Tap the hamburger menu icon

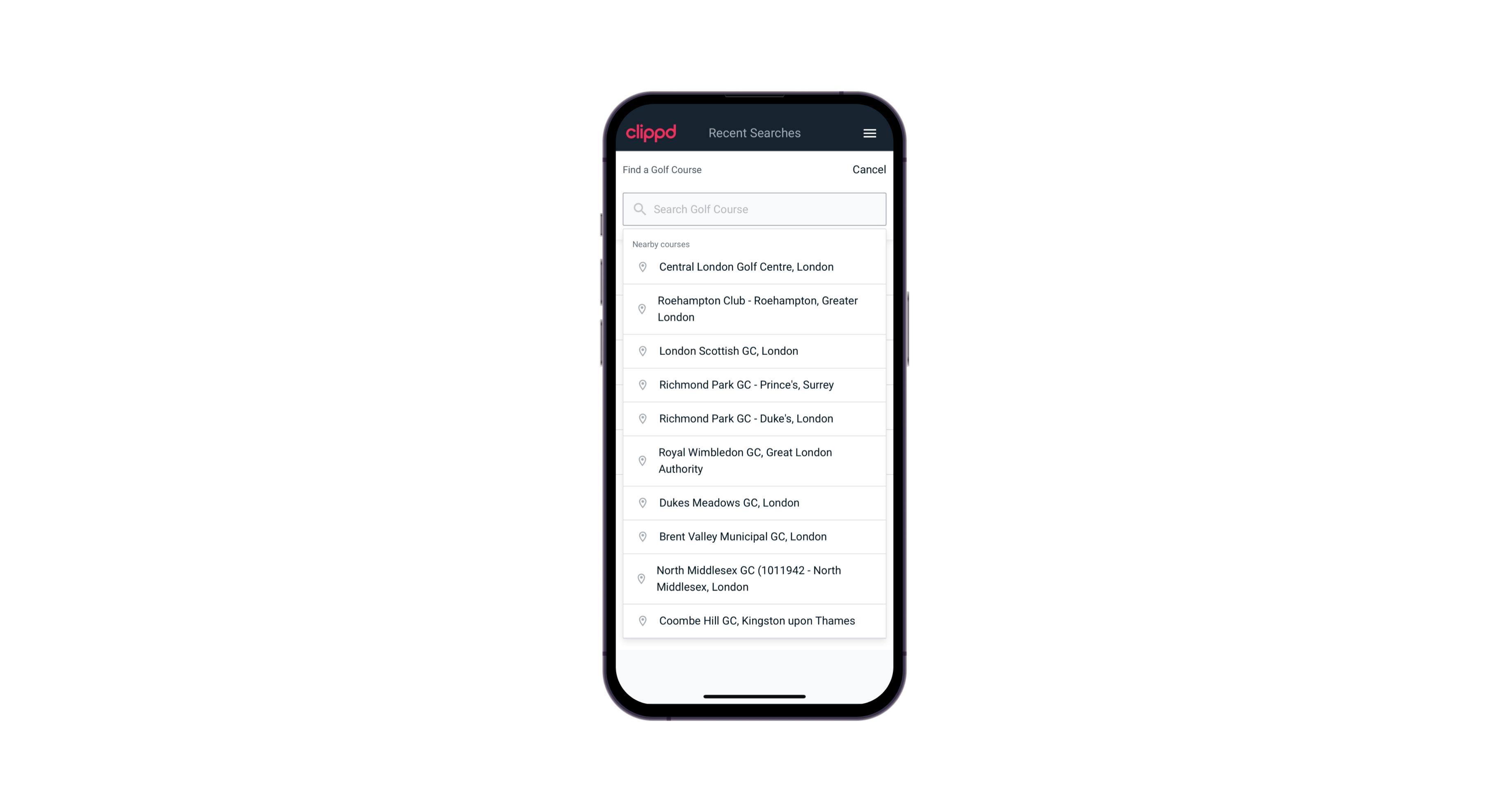tap(869, 133)
